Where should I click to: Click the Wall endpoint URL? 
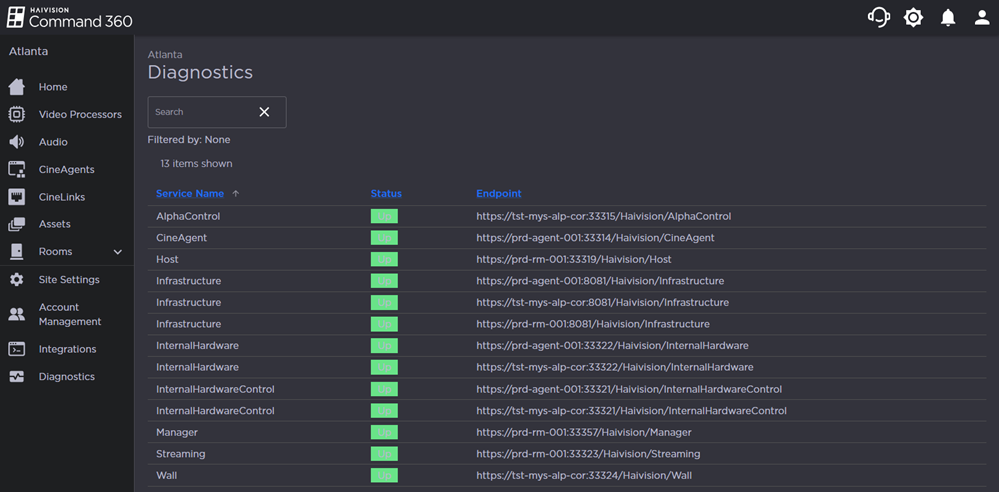(x=584, y=475)
